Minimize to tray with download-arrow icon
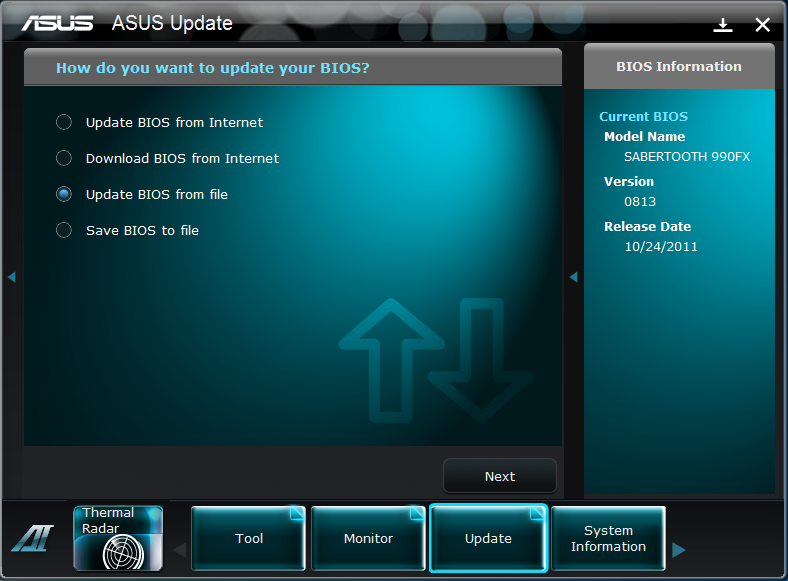Screen dimensions: 788x581 coord(723,24)
